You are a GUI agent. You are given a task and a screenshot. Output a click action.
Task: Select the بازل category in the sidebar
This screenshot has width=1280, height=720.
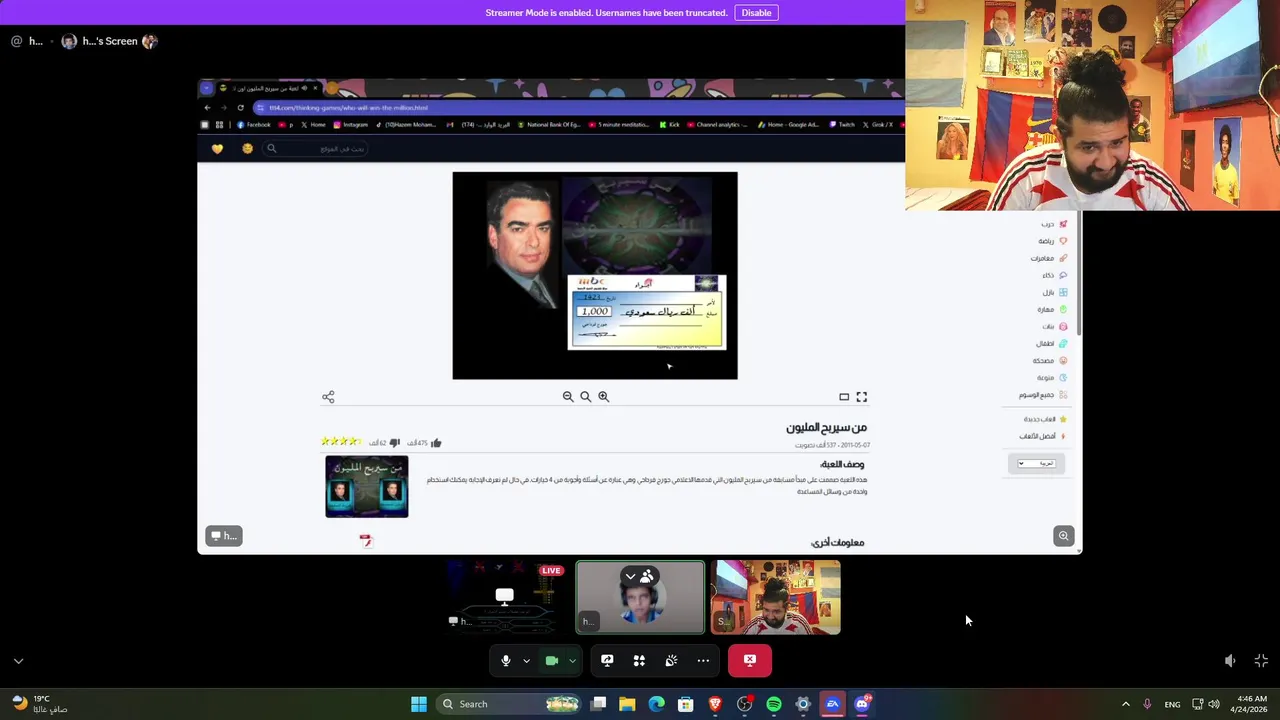coord(1055,292)
